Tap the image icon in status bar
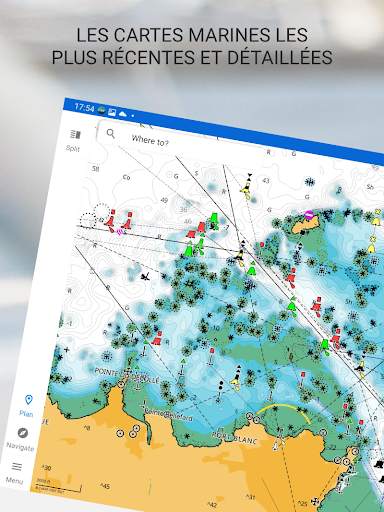The height and width of the screenshot is (512, 384). 112,112
